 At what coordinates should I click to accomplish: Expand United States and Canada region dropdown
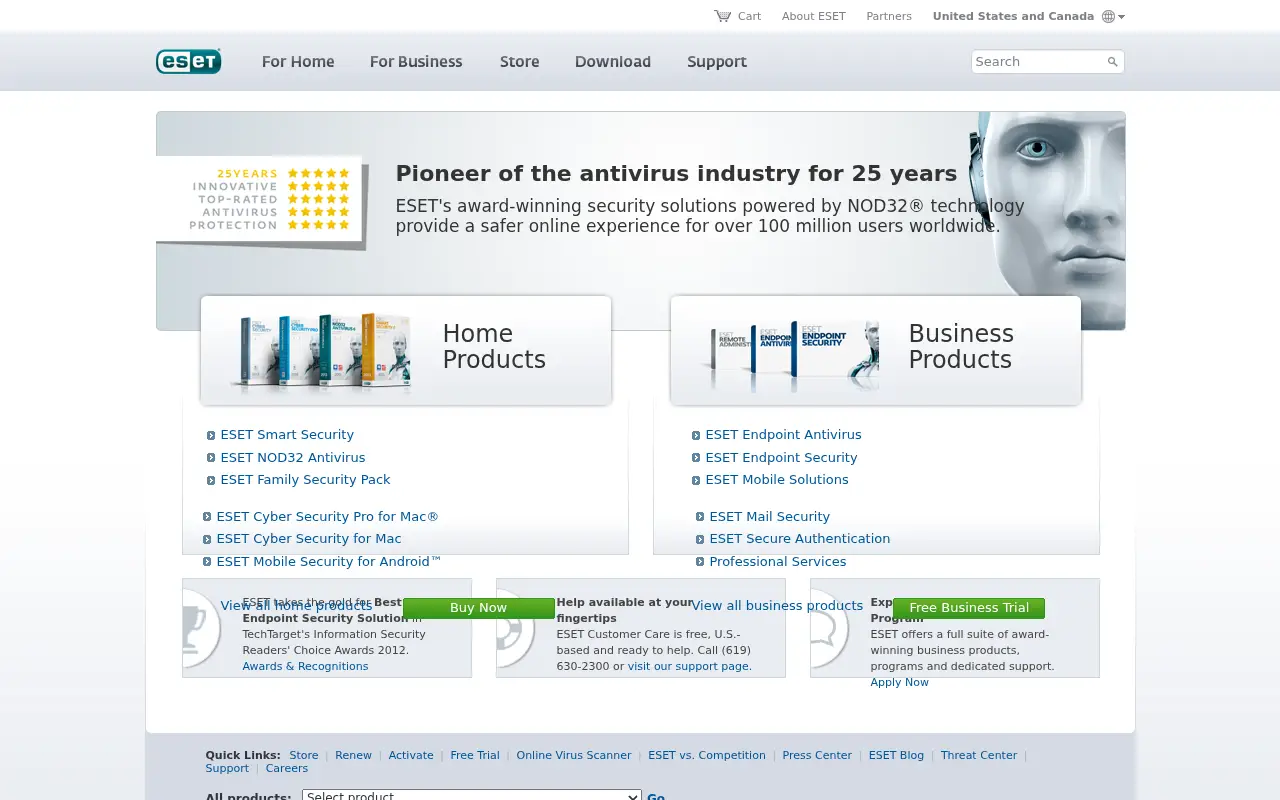click(1029, 16)
